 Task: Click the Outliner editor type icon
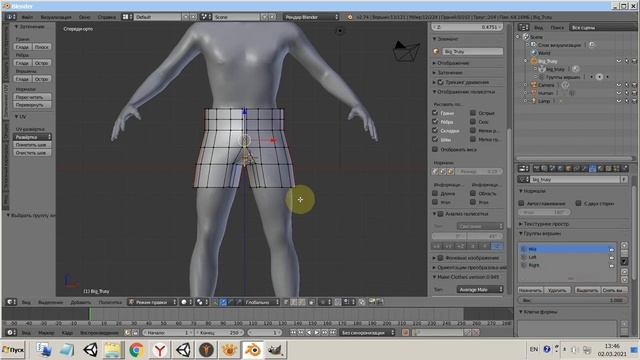523,27
